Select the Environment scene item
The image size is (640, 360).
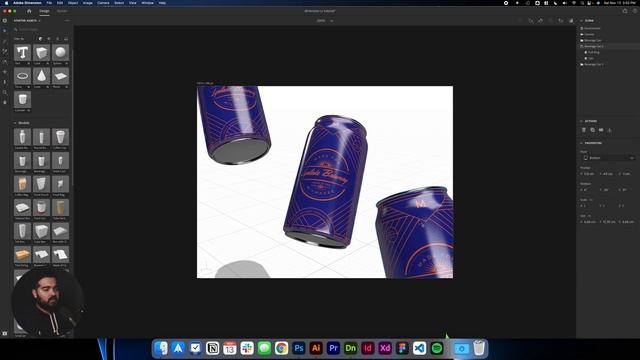click(x=592, y=28)
